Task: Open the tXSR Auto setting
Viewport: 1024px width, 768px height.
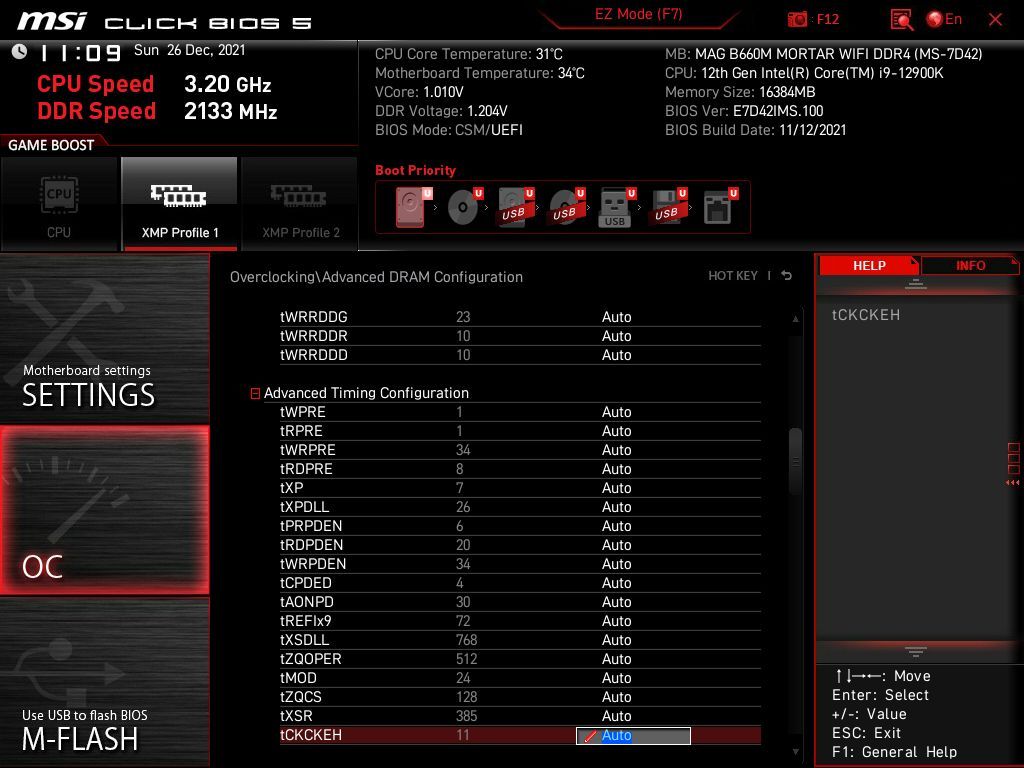Action: (616, 716)
